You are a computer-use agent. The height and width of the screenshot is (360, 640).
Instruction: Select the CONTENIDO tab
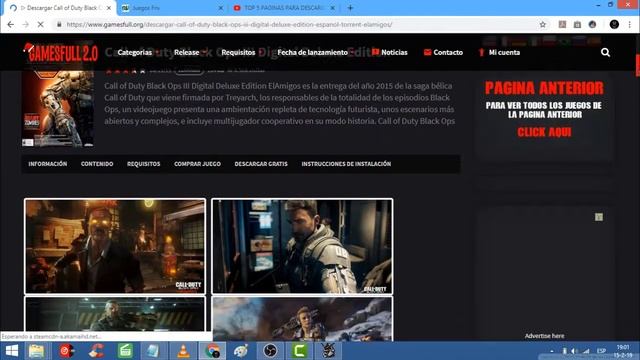97,164
